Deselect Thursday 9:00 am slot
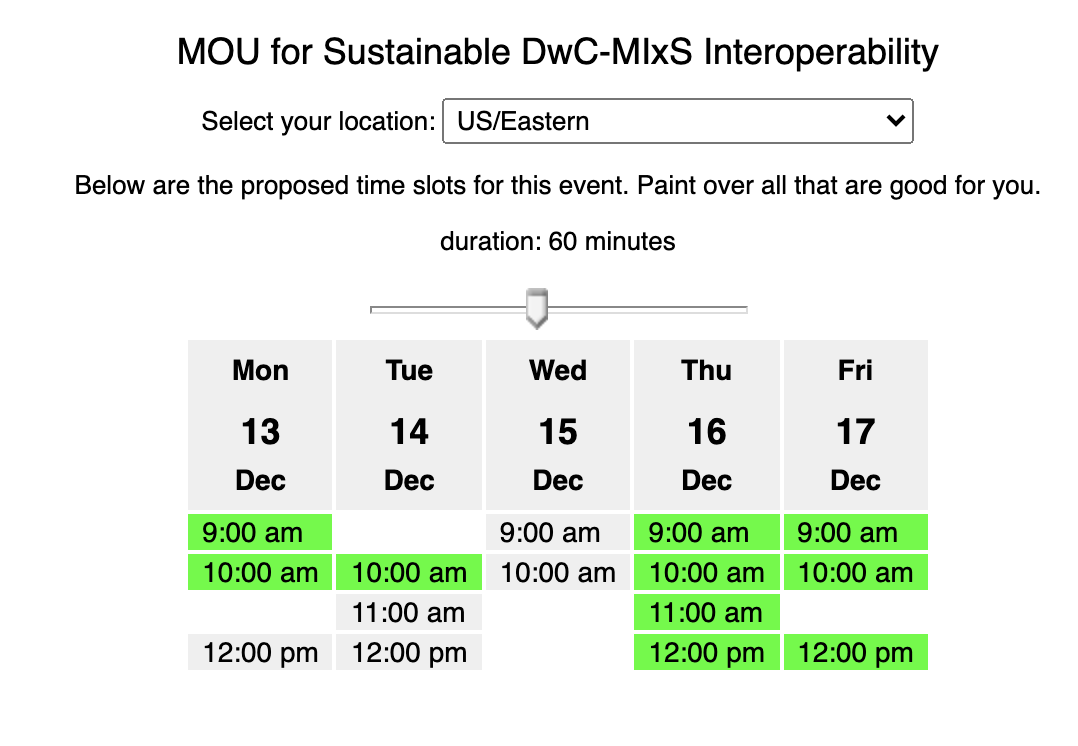The height and width of the screenshot is (746, 1078). [x=707, y=531]
